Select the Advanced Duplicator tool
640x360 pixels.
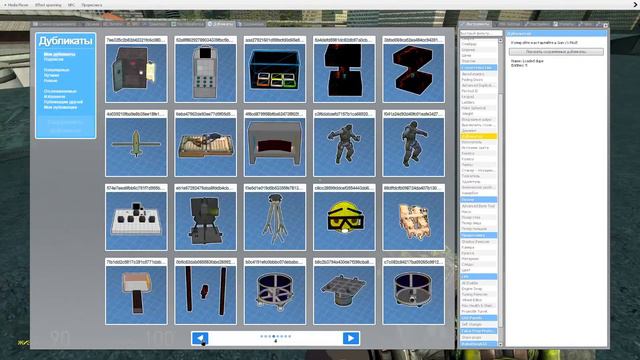click(x=478, y=85)
